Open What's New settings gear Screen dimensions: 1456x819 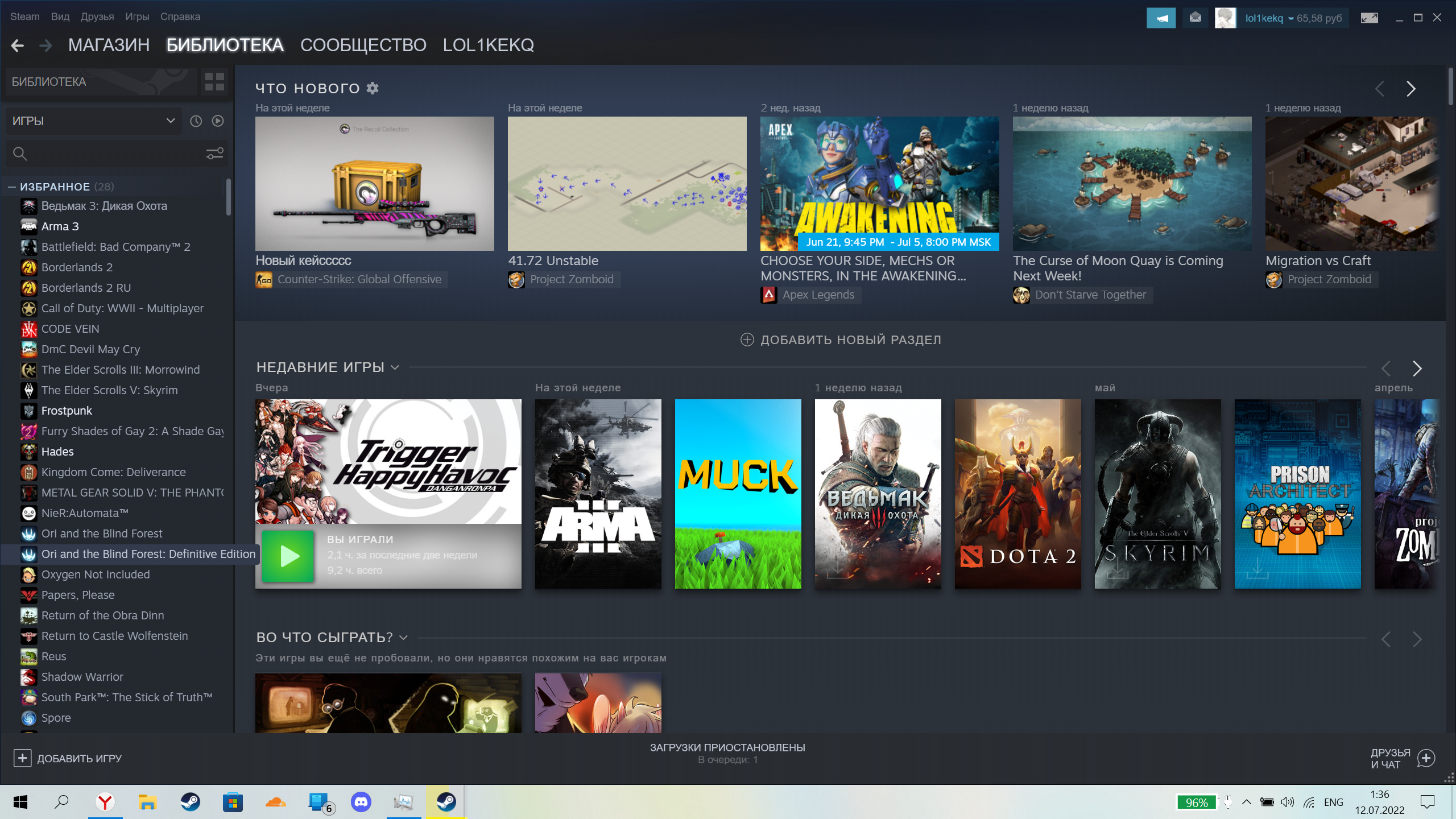[x=373, y=88]
